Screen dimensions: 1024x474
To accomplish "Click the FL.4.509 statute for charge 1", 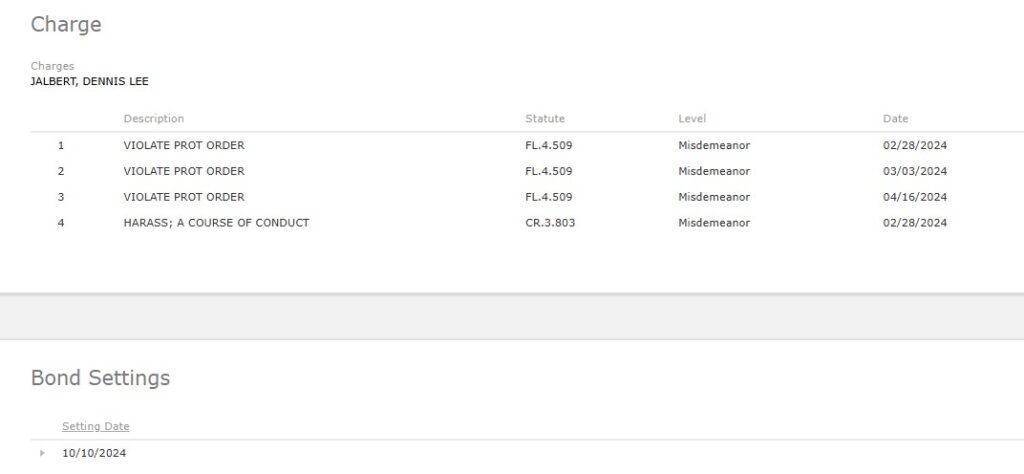I will [x=549, y=146].
